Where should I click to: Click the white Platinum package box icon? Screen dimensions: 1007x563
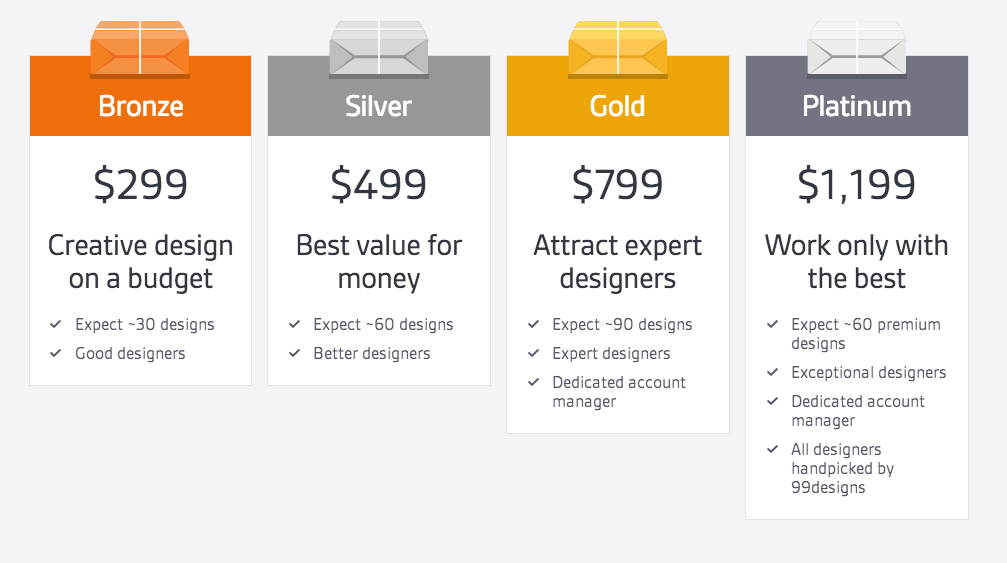pos(857,49)
